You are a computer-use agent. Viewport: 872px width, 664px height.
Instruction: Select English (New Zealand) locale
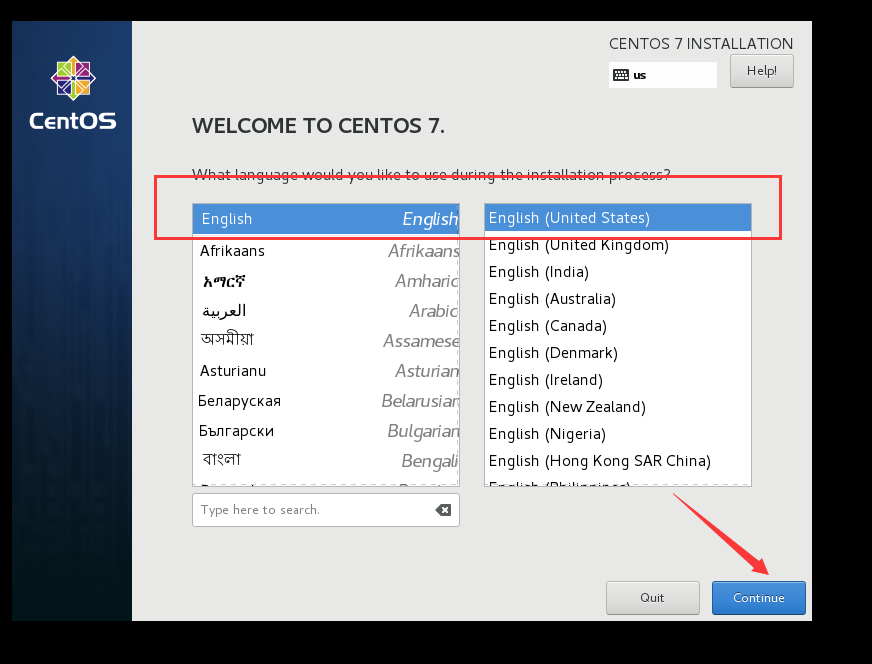point(618,407)
